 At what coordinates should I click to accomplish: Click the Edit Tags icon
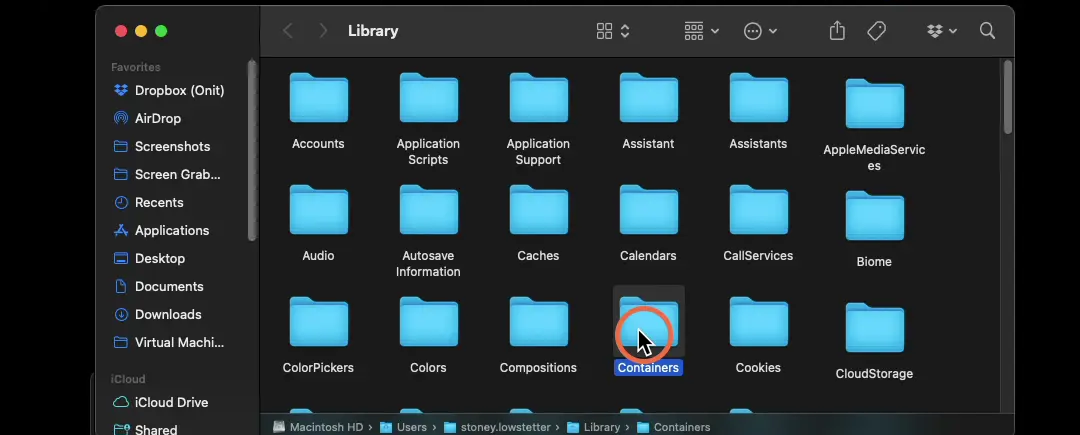876,31
